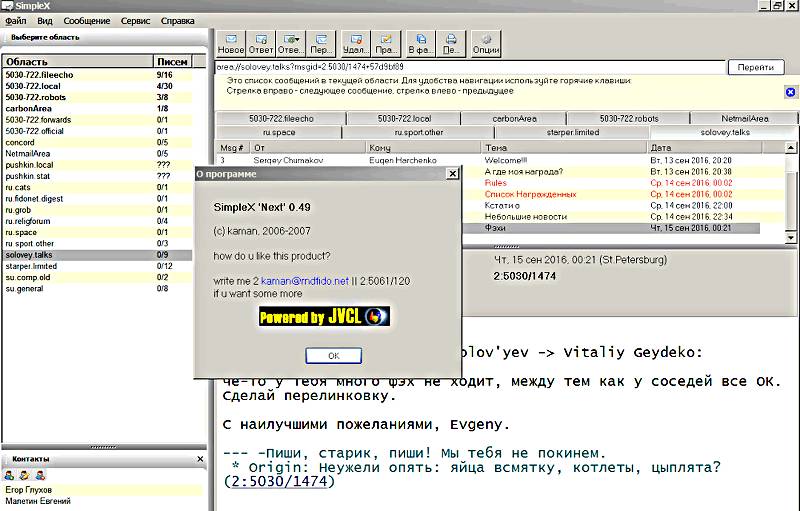Switch to the ru.sport.other tab
800x511 pixels.
418,132
